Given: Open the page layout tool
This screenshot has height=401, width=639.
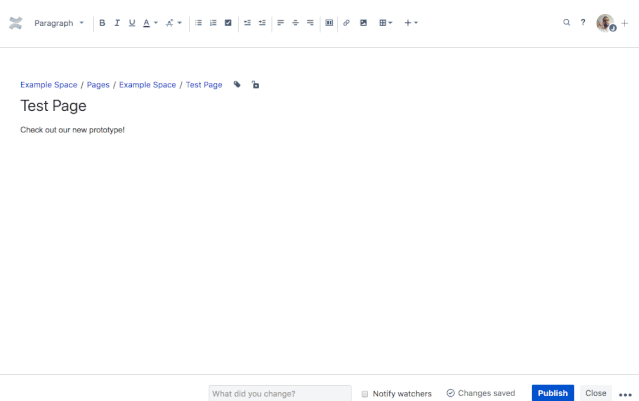Looking at the screenshot, I should click(x=329, y=23).
